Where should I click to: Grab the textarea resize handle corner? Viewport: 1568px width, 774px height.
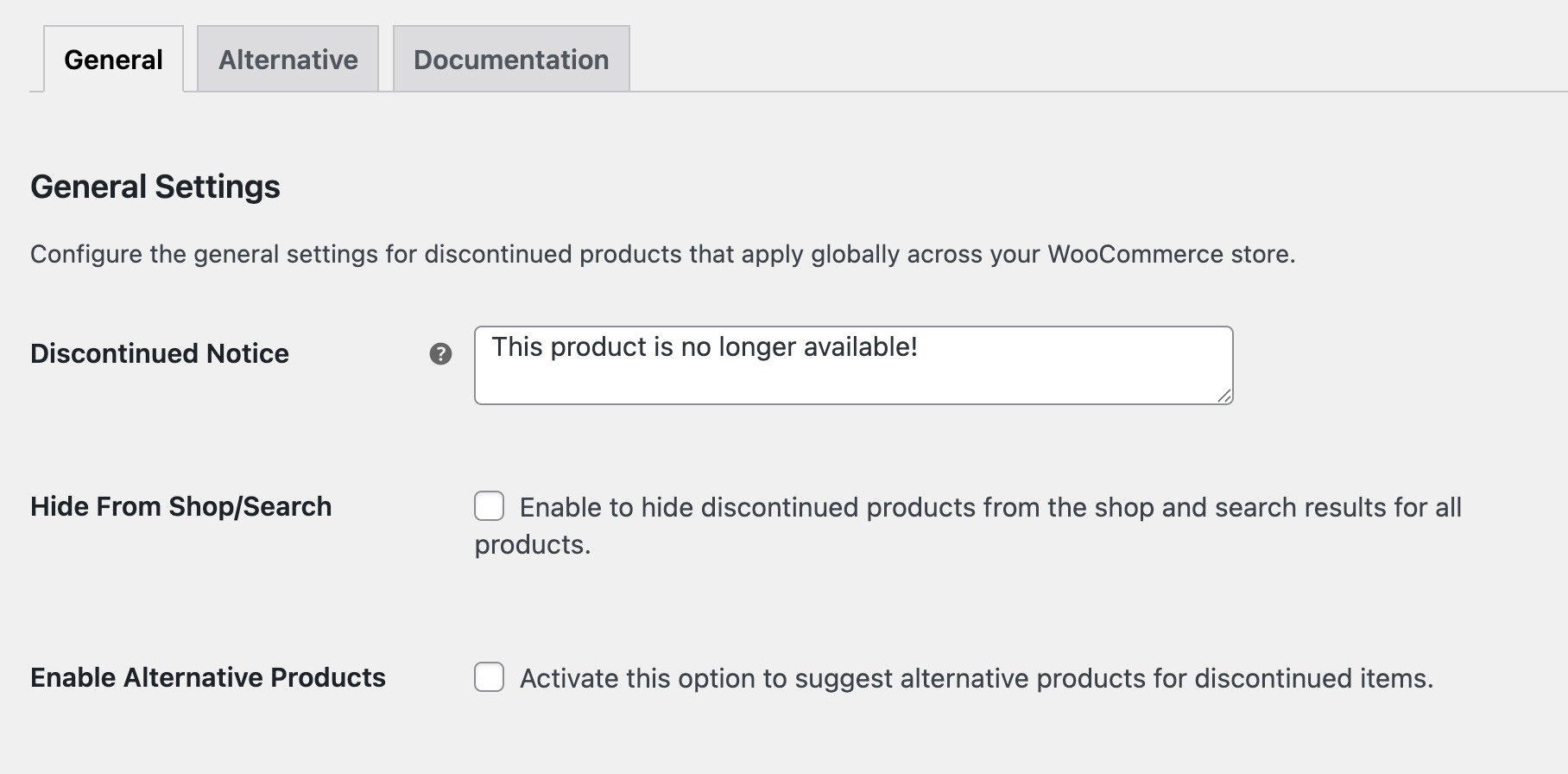click(x=1224, y=396)
